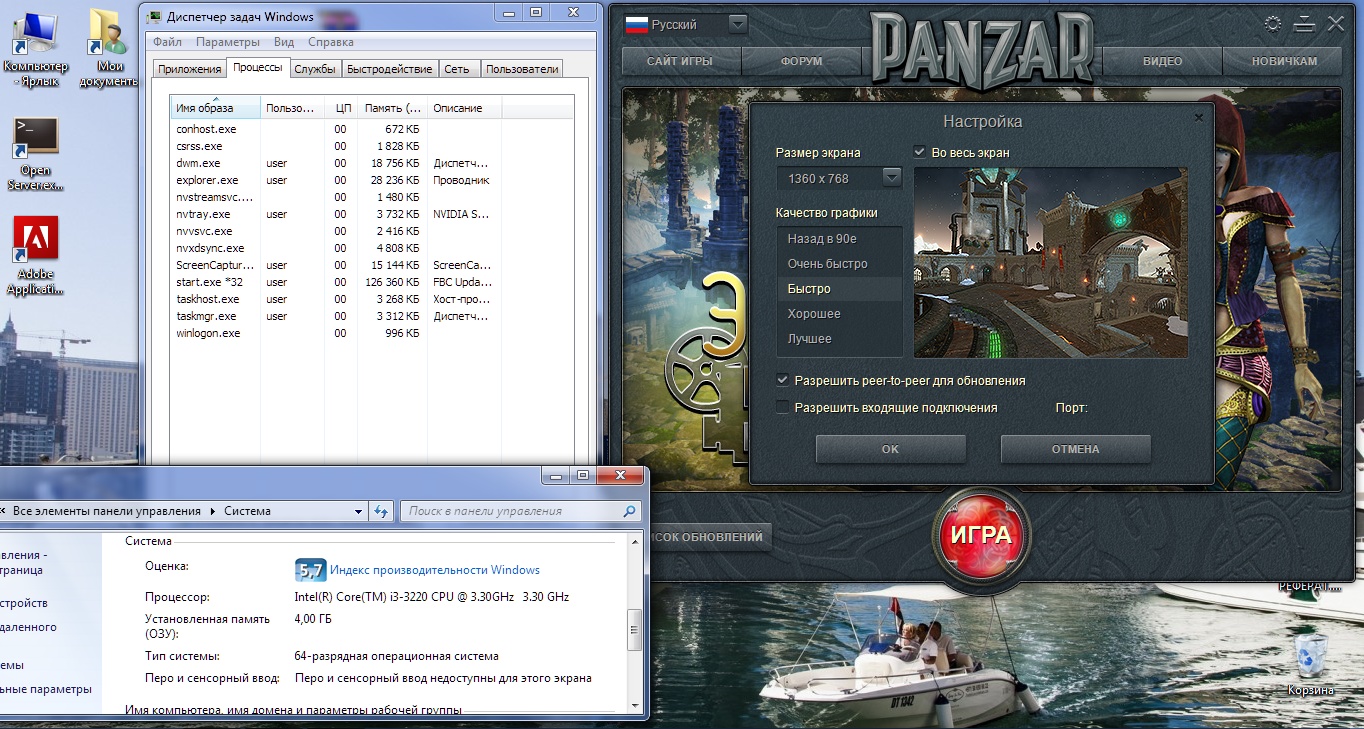1364x729 pixels.
Task: Select start.exe *32 process row
Action: tap(372, 282)
